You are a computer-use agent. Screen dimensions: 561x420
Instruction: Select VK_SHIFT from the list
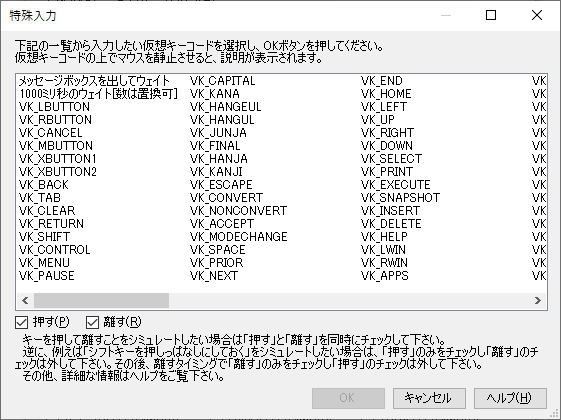[44, 237]
